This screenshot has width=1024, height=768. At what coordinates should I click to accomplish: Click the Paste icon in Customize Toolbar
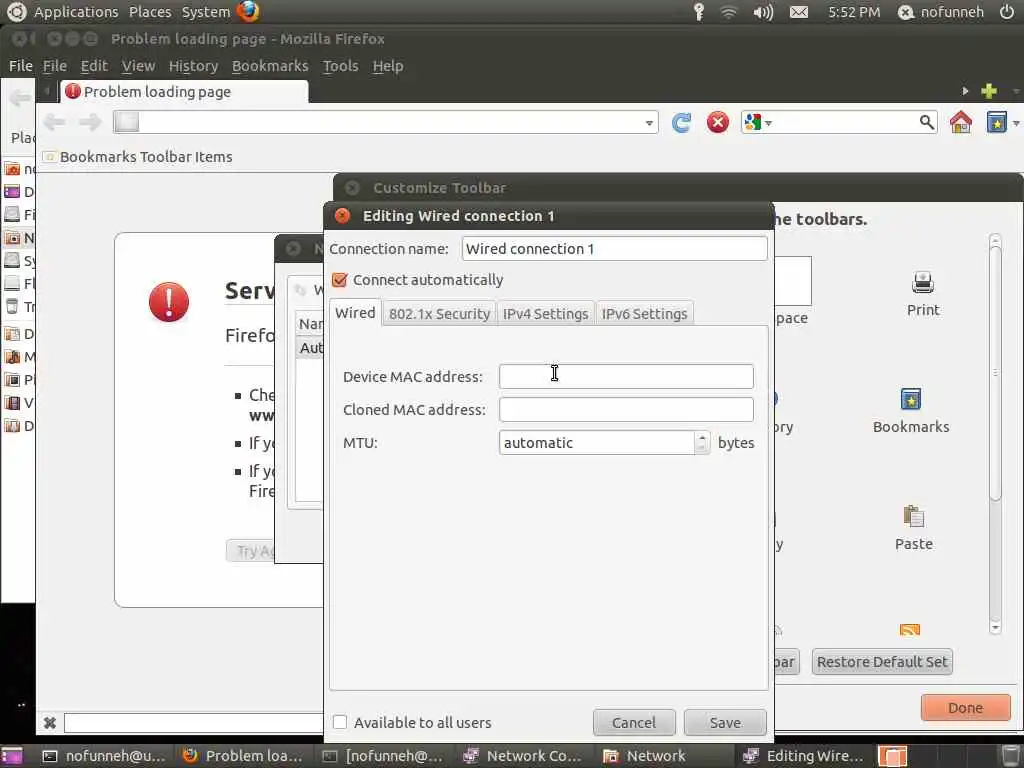pos(913,517)
